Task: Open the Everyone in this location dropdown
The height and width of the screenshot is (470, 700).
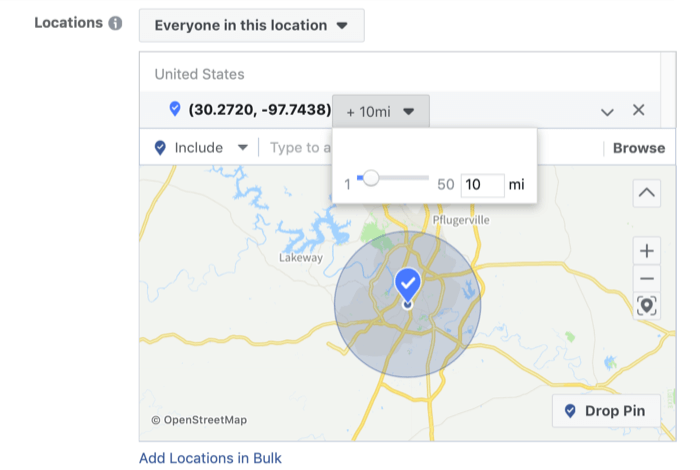Action: point(252,25)
